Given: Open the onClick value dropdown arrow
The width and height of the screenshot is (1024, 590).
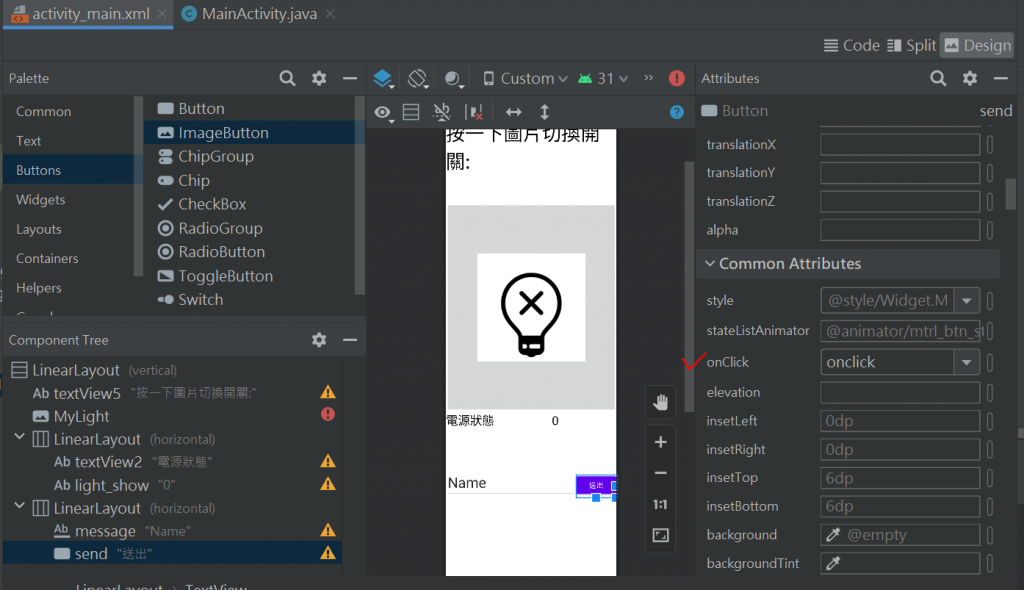Looking at the screenshot, I should [x=967, y=362].
